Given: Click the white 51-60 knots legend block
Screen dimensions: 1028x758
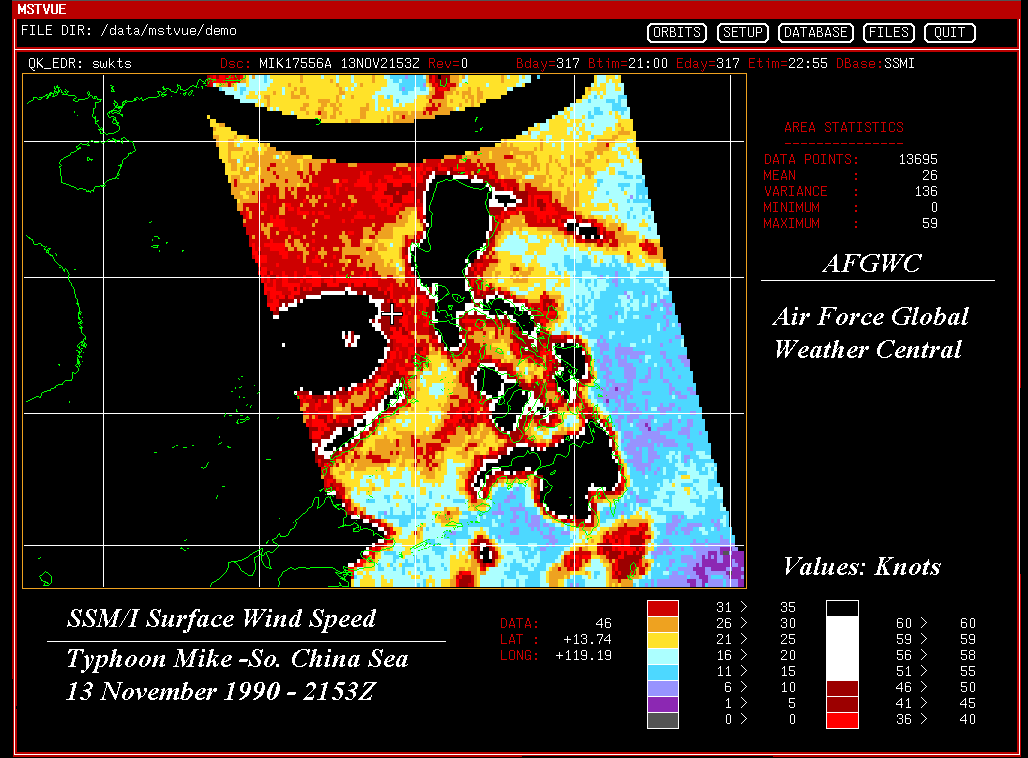Looking at the screenshot, I should (x=842, y=647).
